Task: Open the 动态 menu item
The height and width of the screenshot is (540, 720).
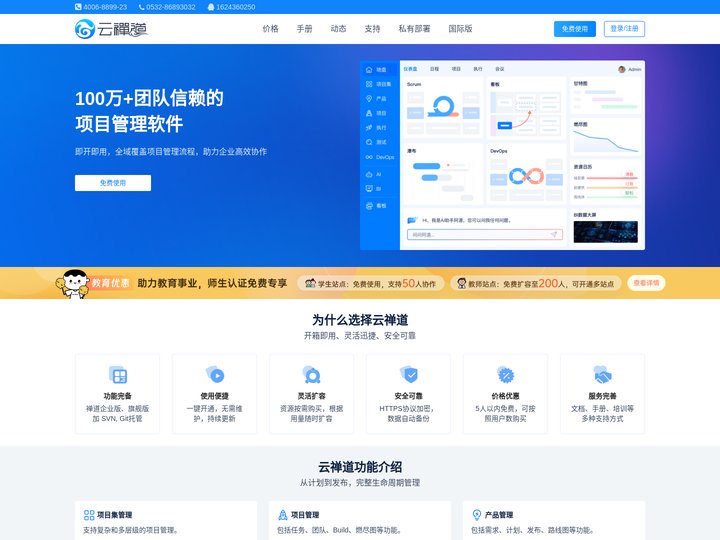Action: tap(338, 28)
